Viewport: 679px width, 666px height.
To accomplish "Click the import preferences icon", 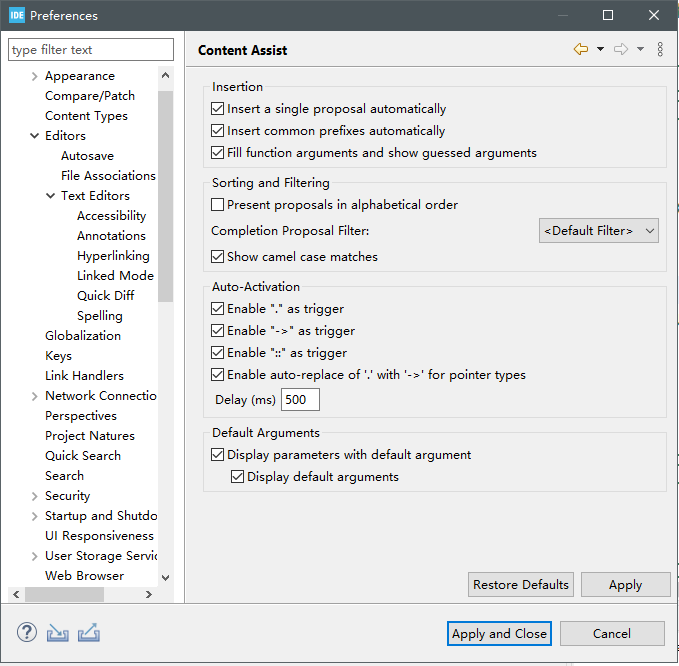I will pyautogui.click(x=58, y=633).
